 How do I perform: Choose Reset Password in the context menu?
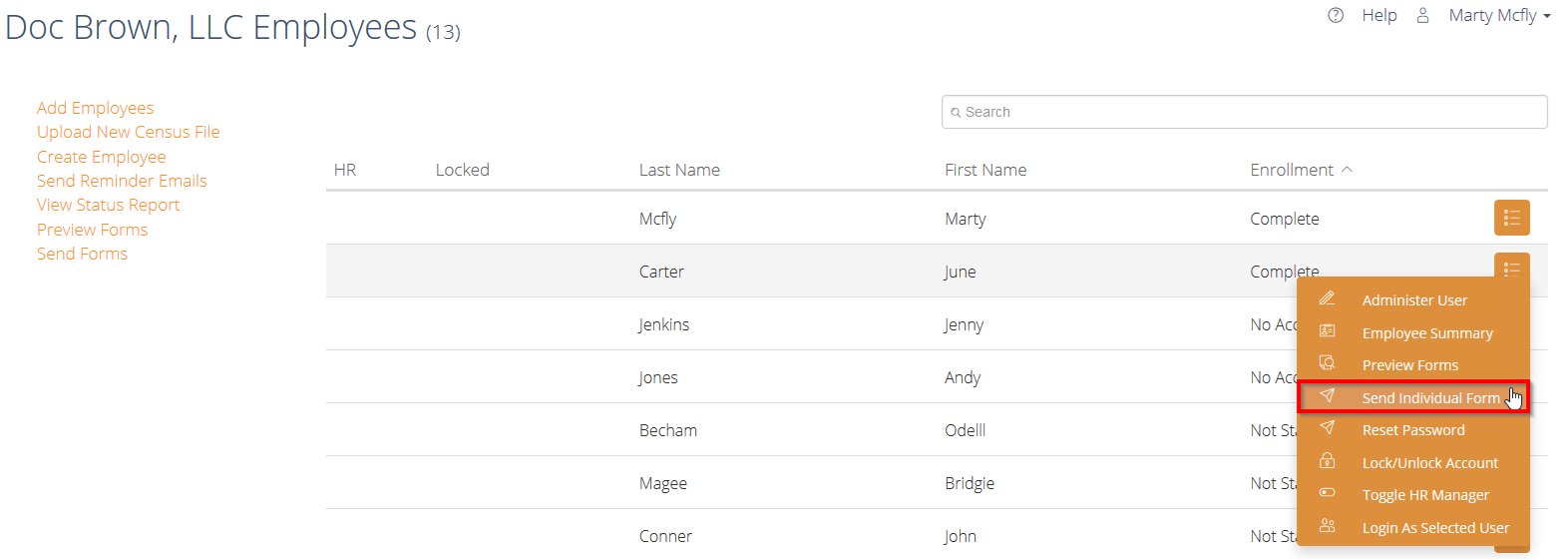pos(1413,430)
